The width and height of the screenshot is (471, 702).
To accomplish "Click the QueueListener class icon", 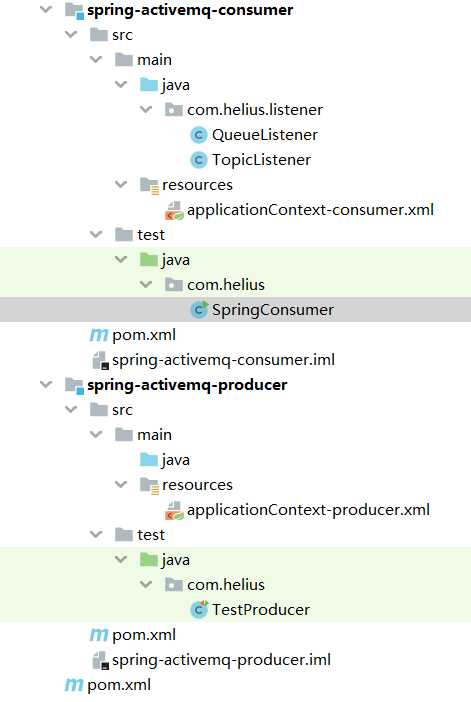I will [x=198, y=135].
